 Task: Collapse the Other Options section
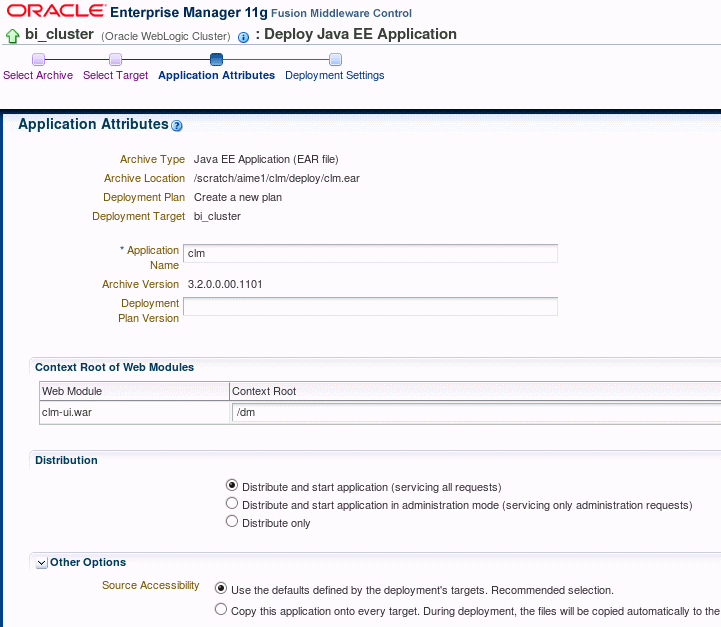(x=41, y=563)
